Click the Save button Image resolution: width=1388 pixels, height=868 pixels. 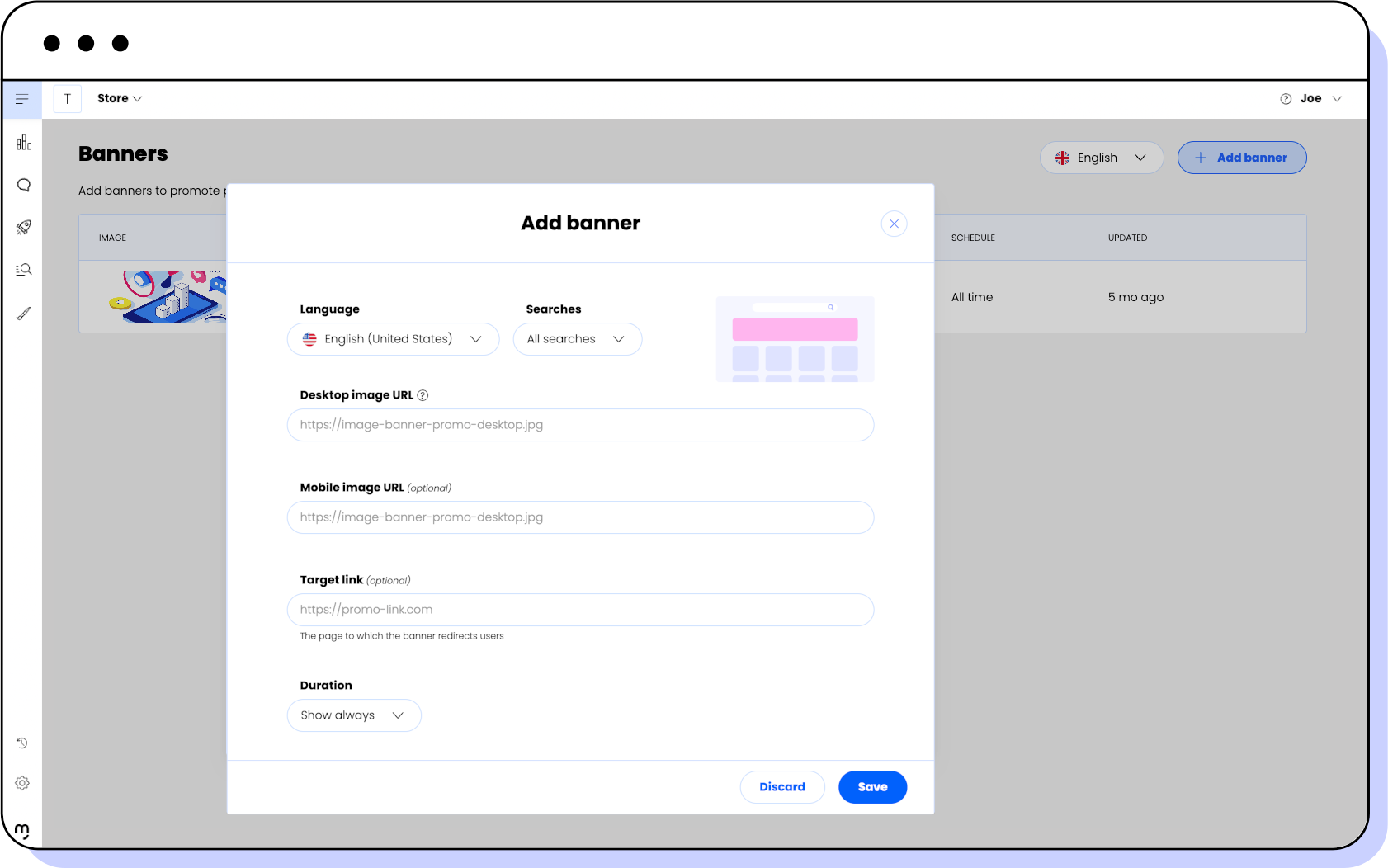coord(873,787)
